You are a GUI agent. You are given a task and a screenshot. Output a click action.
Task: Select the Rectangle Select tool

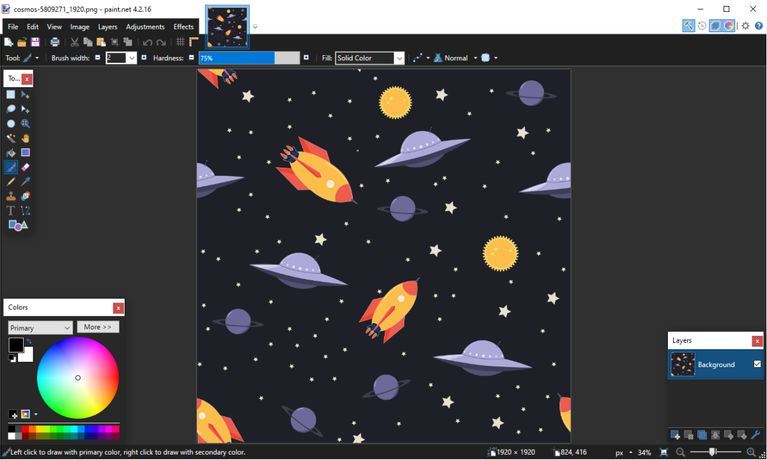point(11,95)
